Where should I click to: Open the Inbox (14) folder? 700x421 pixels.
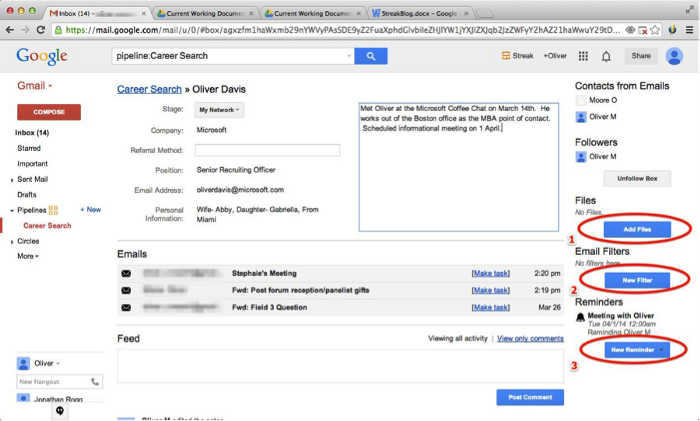click(32, 133)
